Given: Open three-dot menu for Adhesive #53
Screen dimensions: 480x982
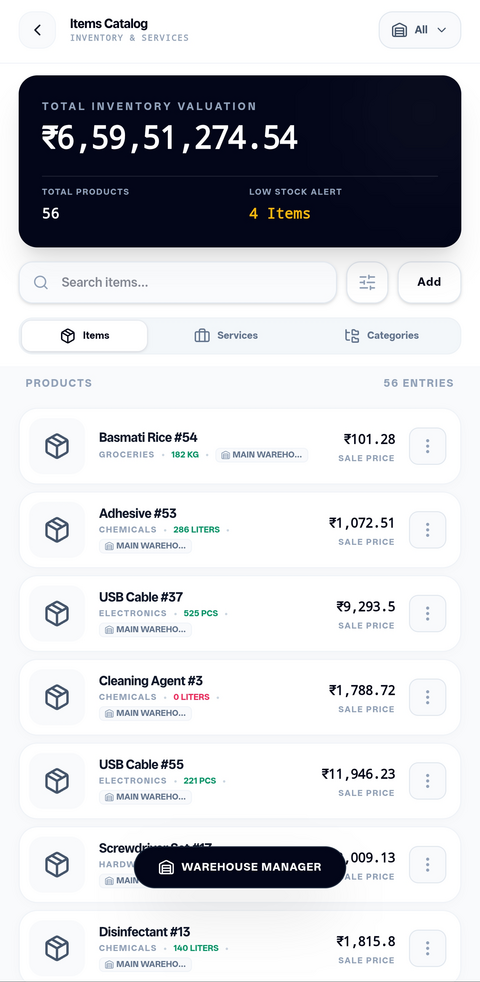Looking at the screenshot, I should point(427,530).
